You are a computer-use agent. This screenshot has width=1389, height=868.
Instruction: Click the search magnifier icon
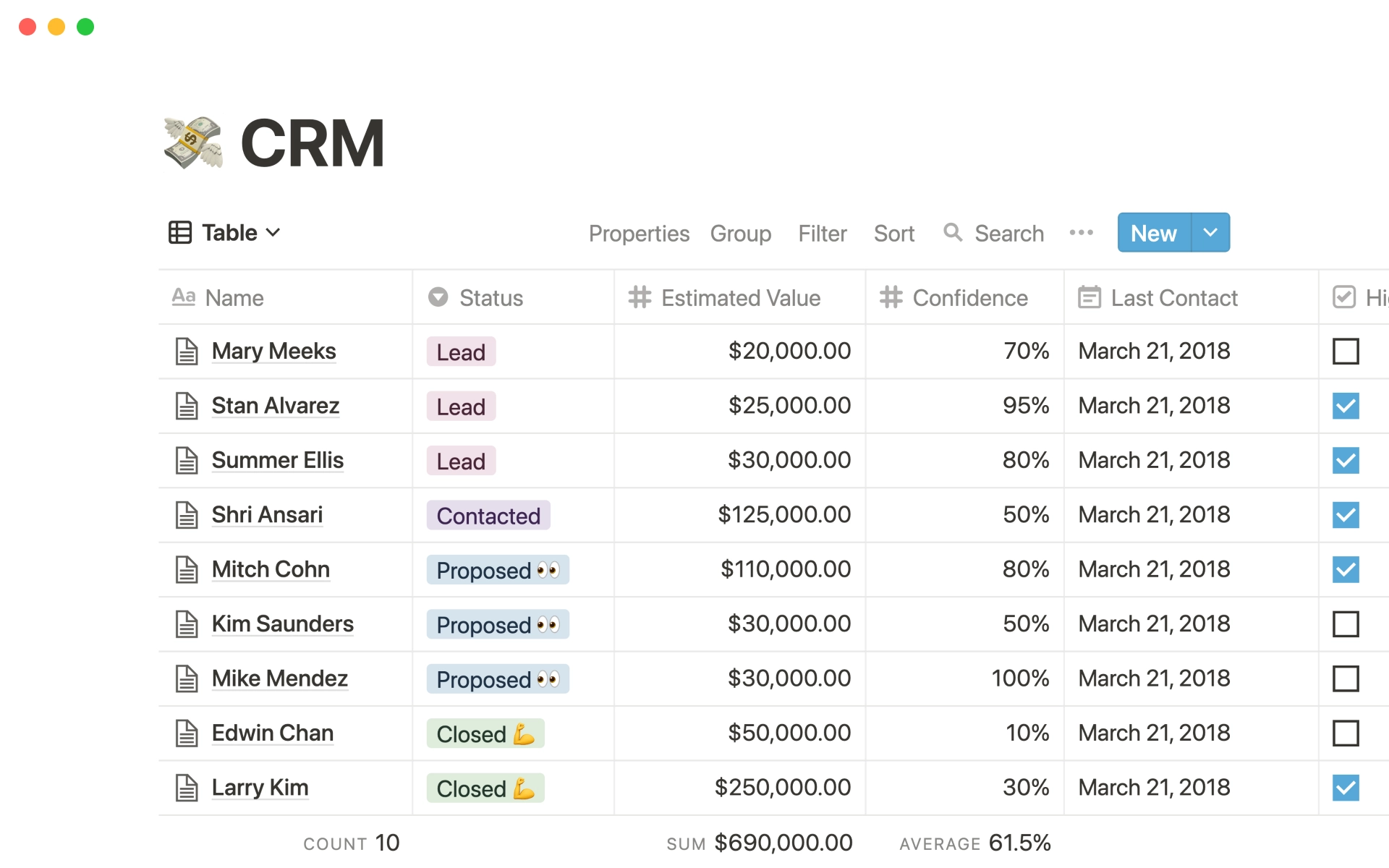953,232
